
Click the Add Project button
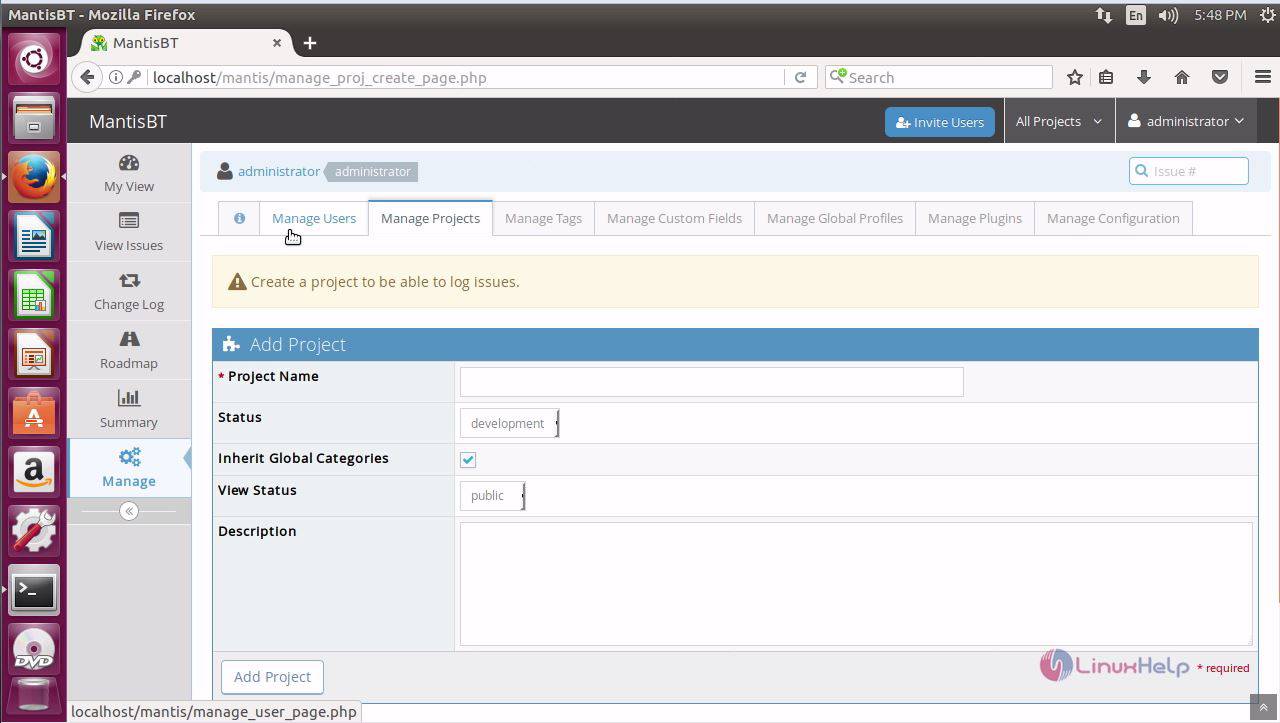[272, 677]
